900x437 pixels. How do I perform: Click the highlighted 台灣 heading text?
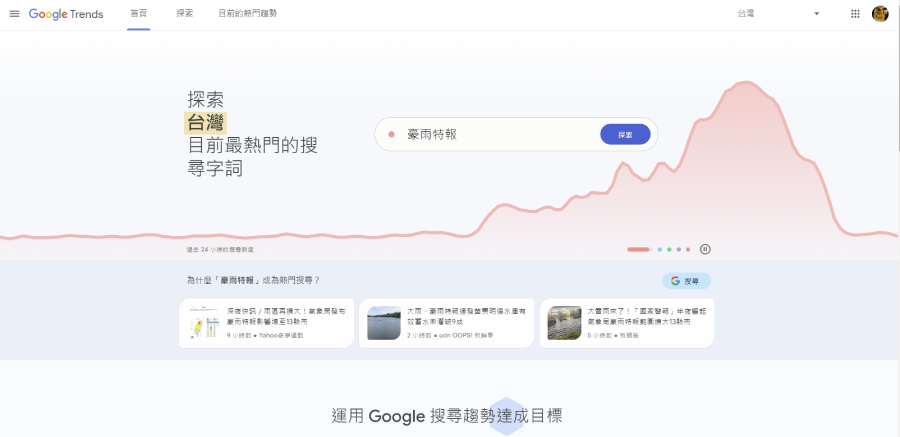(205, 123)
